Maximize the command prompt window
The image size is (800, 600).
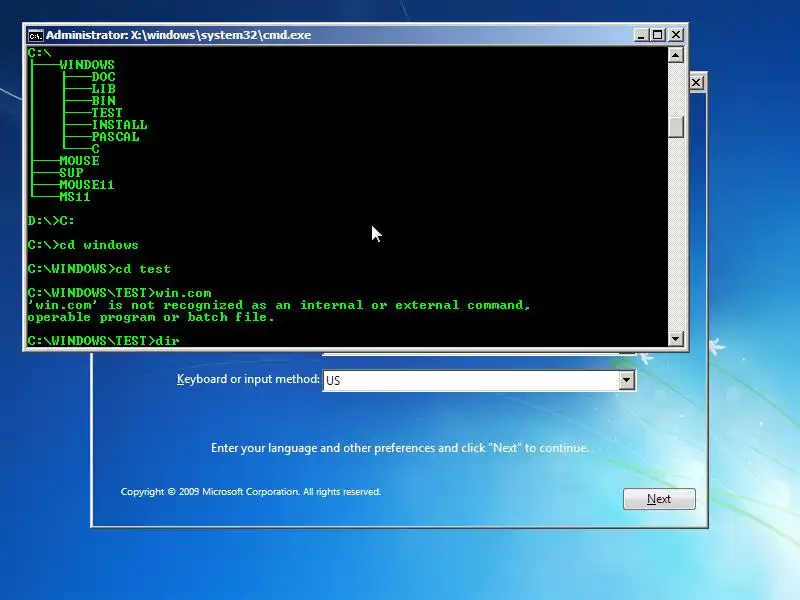click(x=658, y=35)
